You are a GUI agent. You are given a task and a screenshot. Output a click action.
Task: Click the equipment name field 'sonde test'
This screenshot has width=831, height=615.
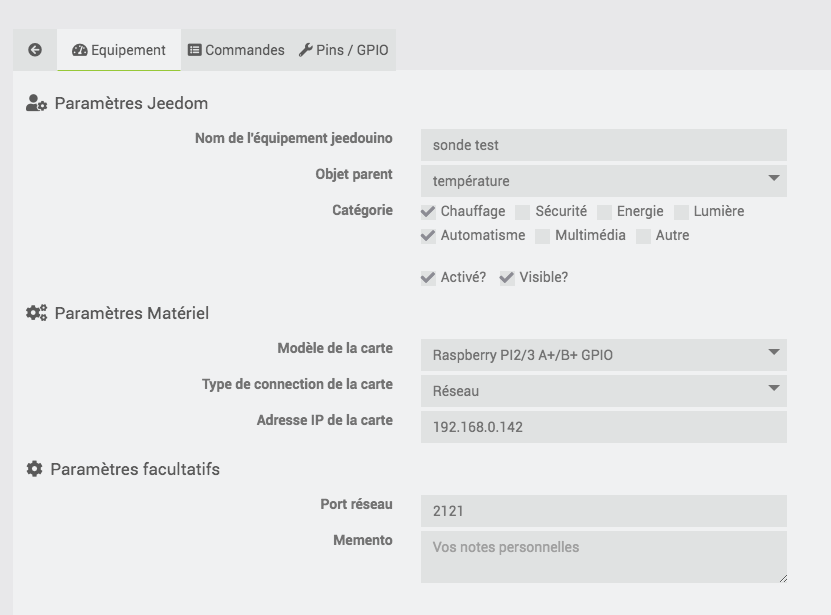pyautogui.click(x=603, y=145)
